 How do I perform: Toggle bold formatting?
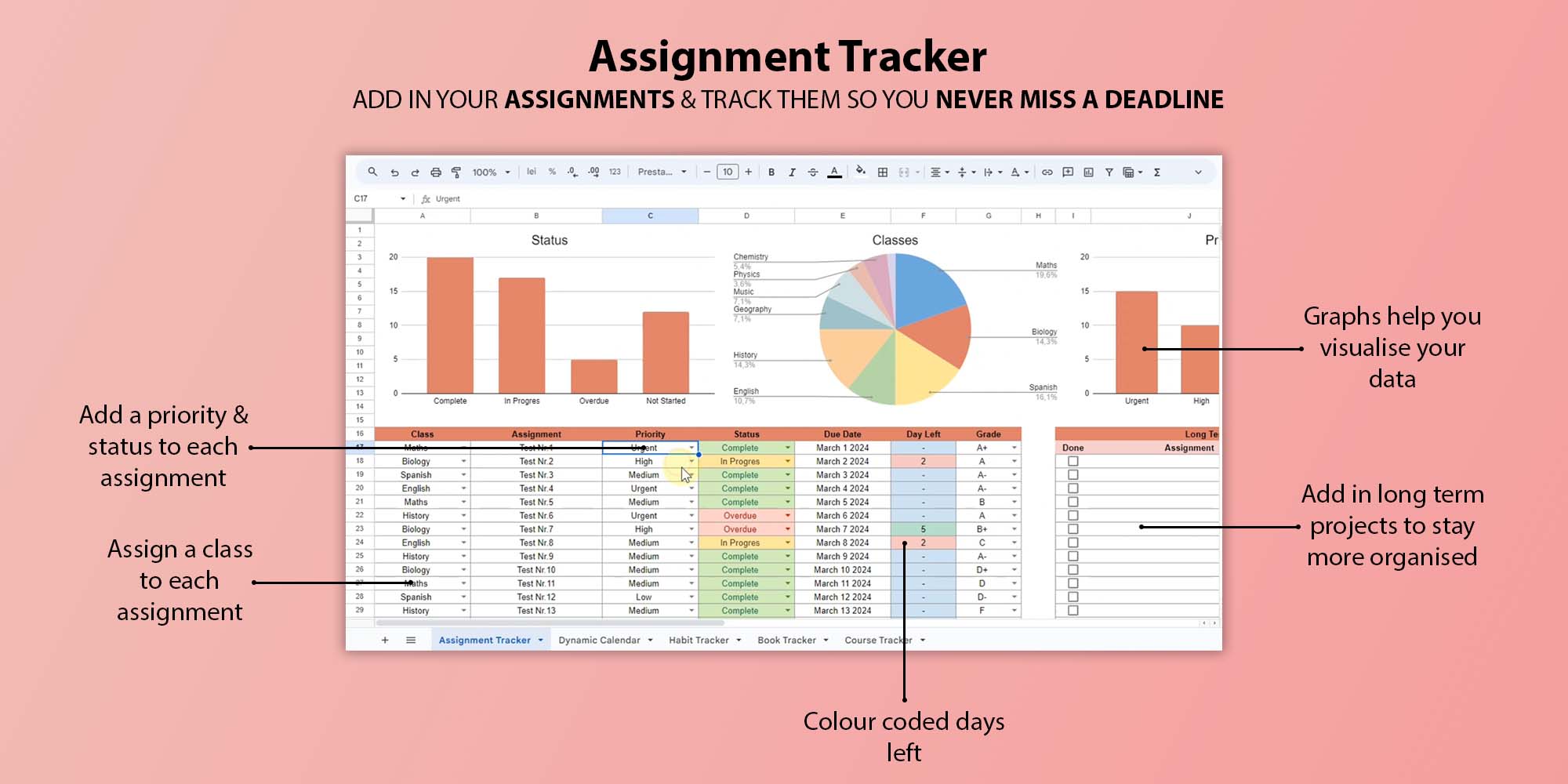[771, 172]
